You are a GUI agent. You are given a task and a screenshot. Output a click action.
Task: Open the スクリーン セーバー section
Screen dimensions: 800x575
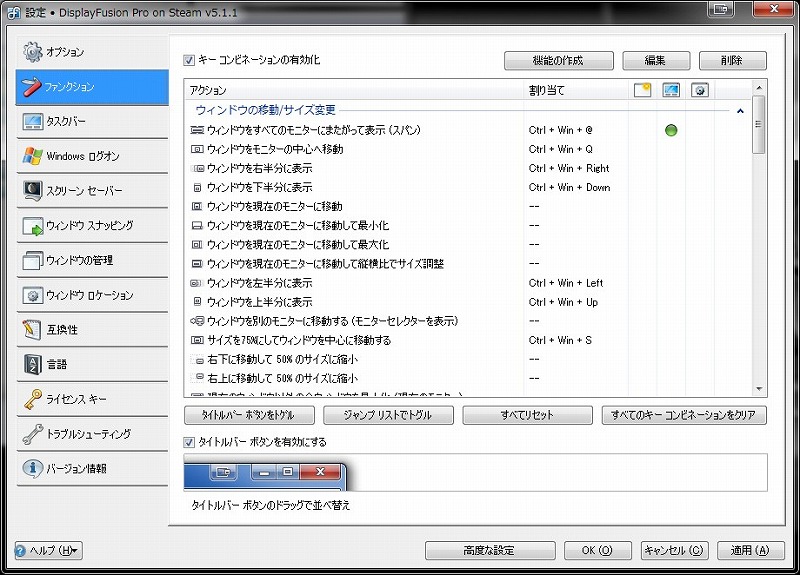92,191
